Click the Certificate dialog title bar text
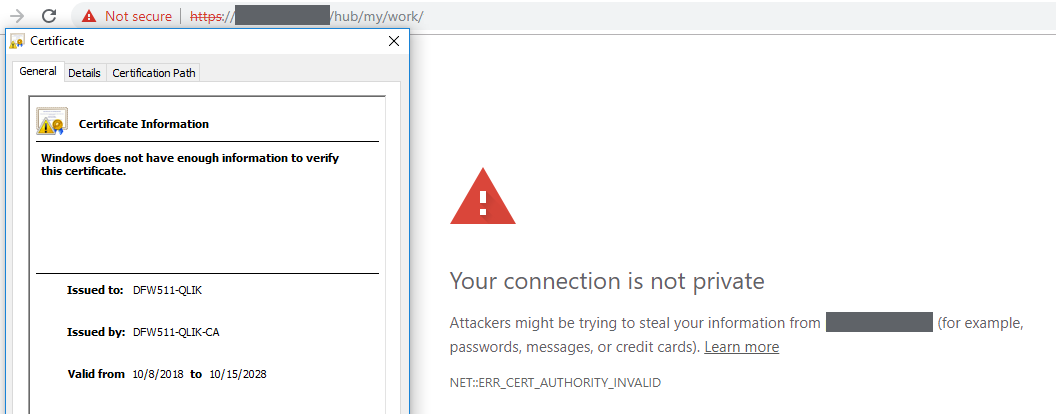 point(57,41)
